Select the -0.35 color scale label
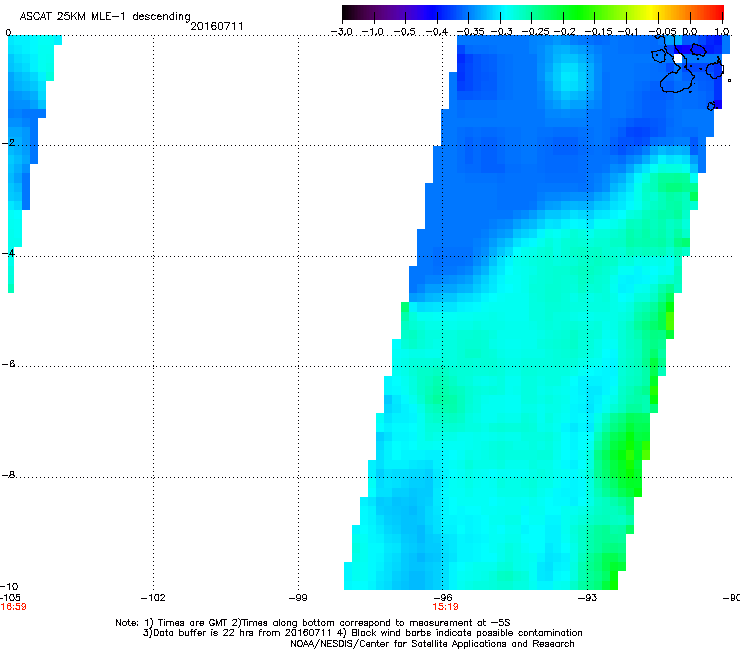The image size is (740, 650). coord(470,32)
